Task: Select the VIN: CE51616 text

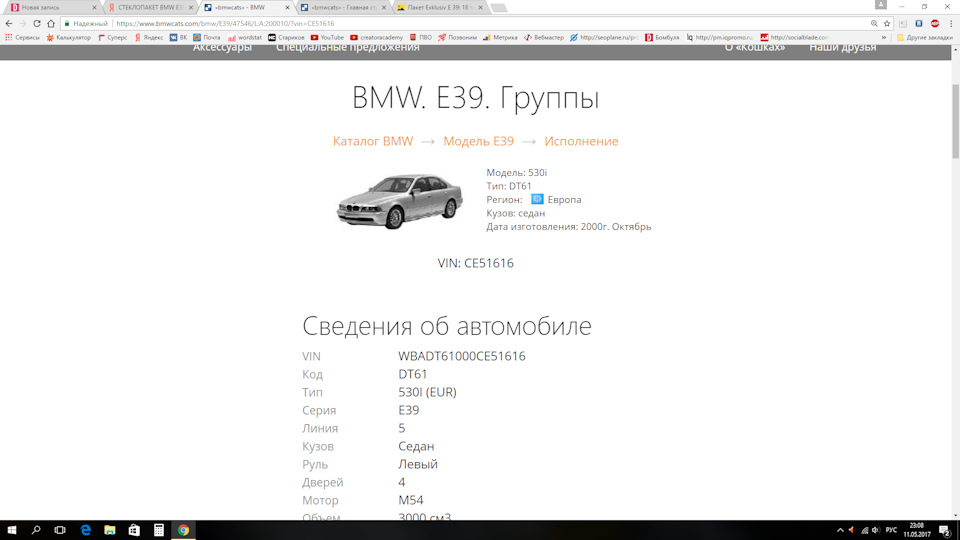Action: coord(476,263)
